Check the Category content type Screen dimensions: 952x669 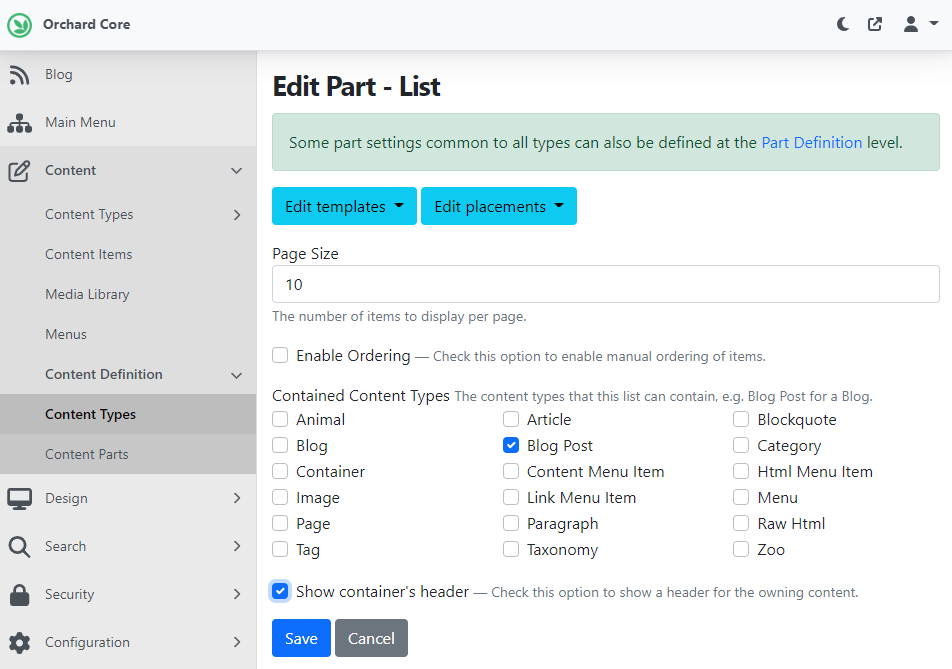[x=741, y=446]
